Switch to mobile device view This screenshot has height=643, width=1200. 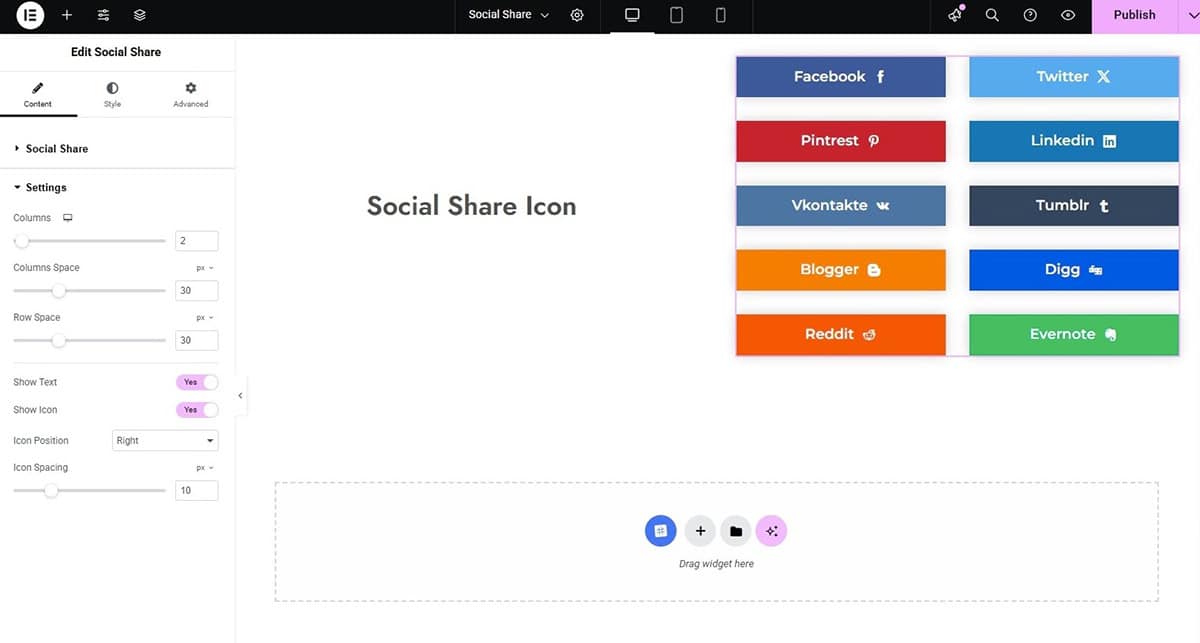tap(720, 15)
